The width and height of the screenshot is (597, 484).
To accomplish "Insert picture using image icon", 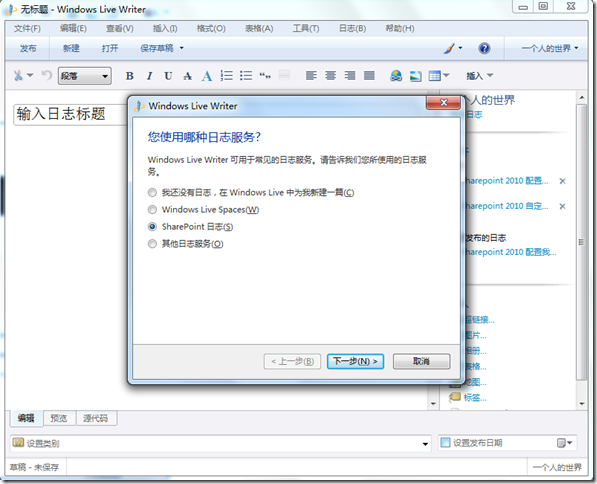I will click(415, 76).
